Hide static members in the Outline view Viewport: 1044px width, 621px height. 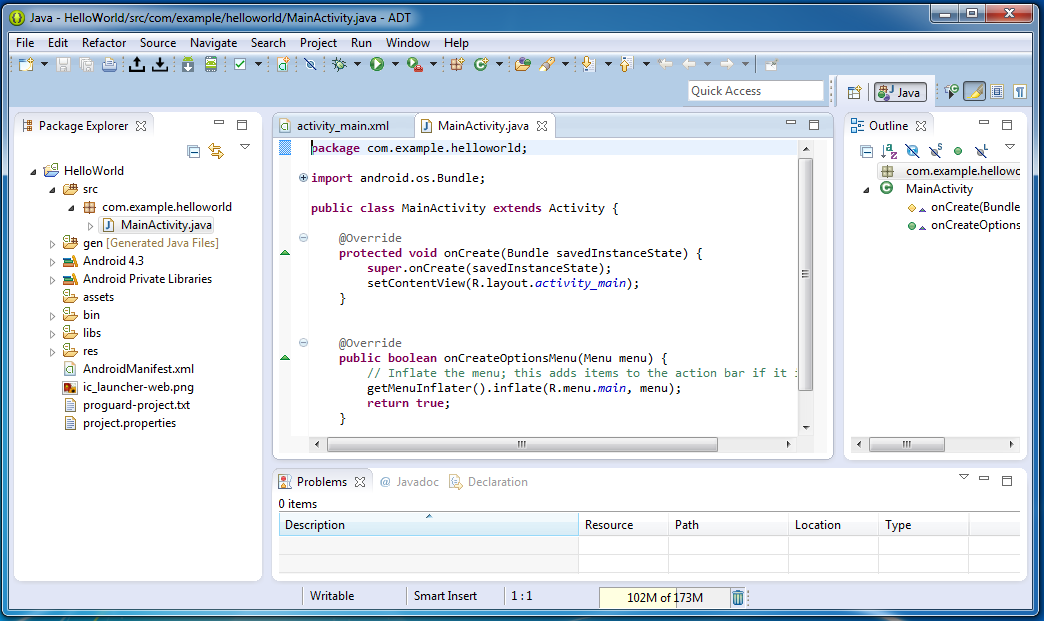coord(936,150)
